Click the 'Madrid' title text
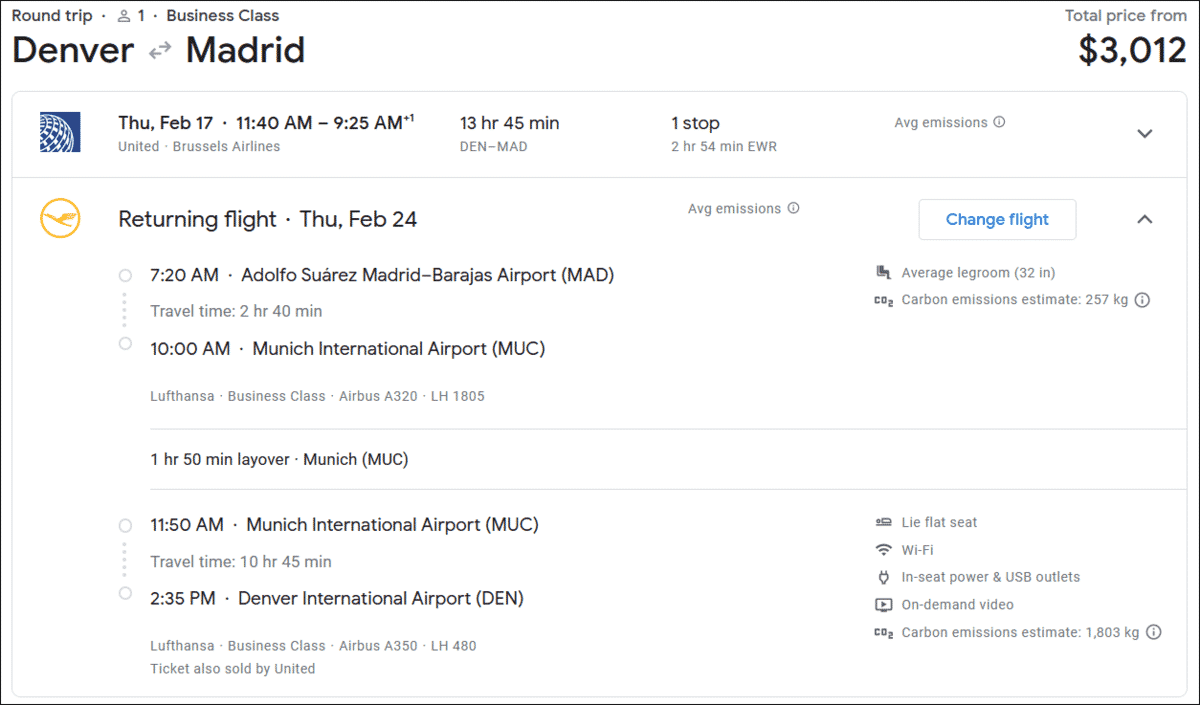Image resolution: width=1200 pixels, height=705 pixels. click(246, 50)
